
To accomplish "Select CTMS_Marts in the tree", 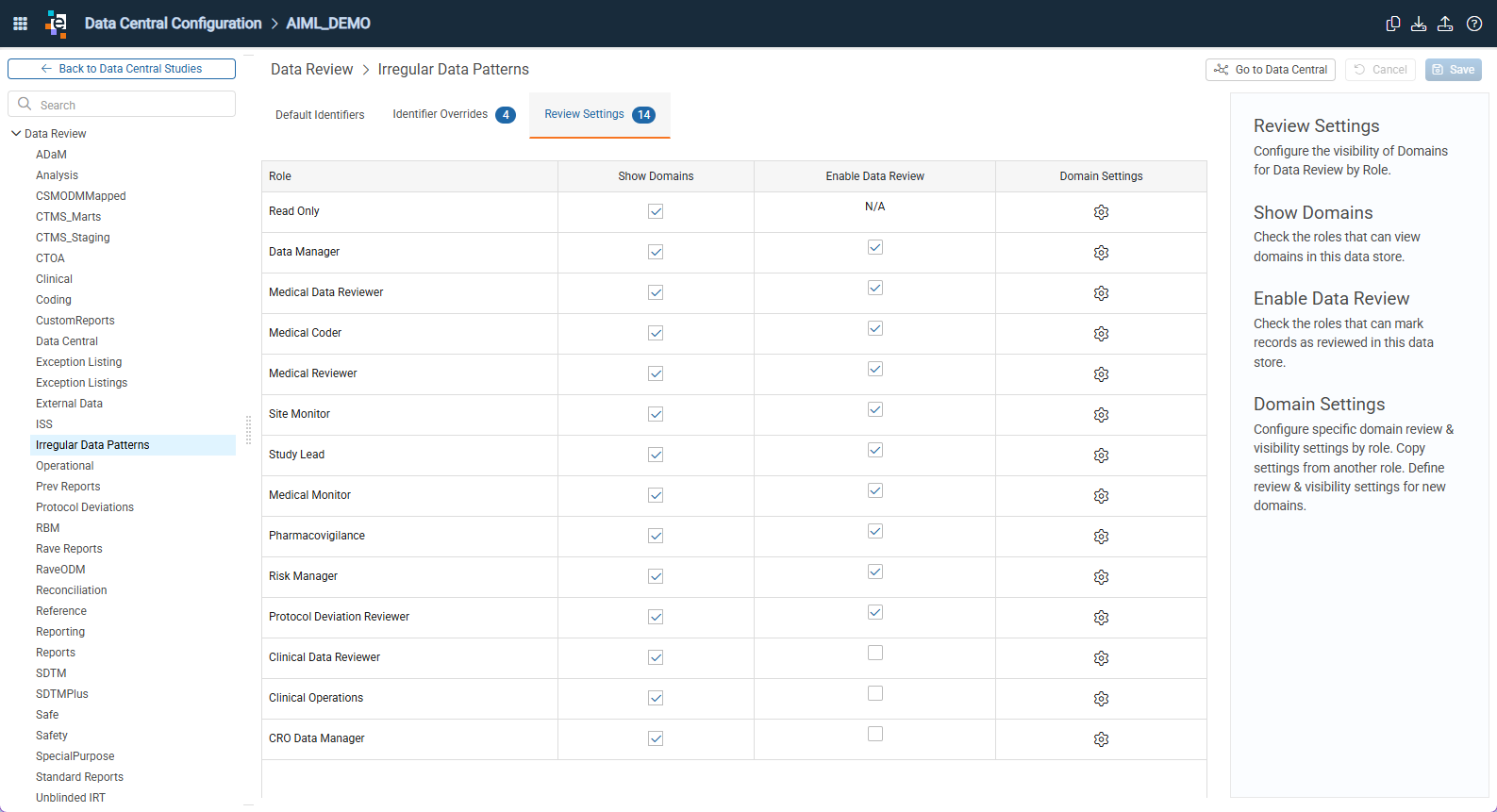I will click(68, 217).
